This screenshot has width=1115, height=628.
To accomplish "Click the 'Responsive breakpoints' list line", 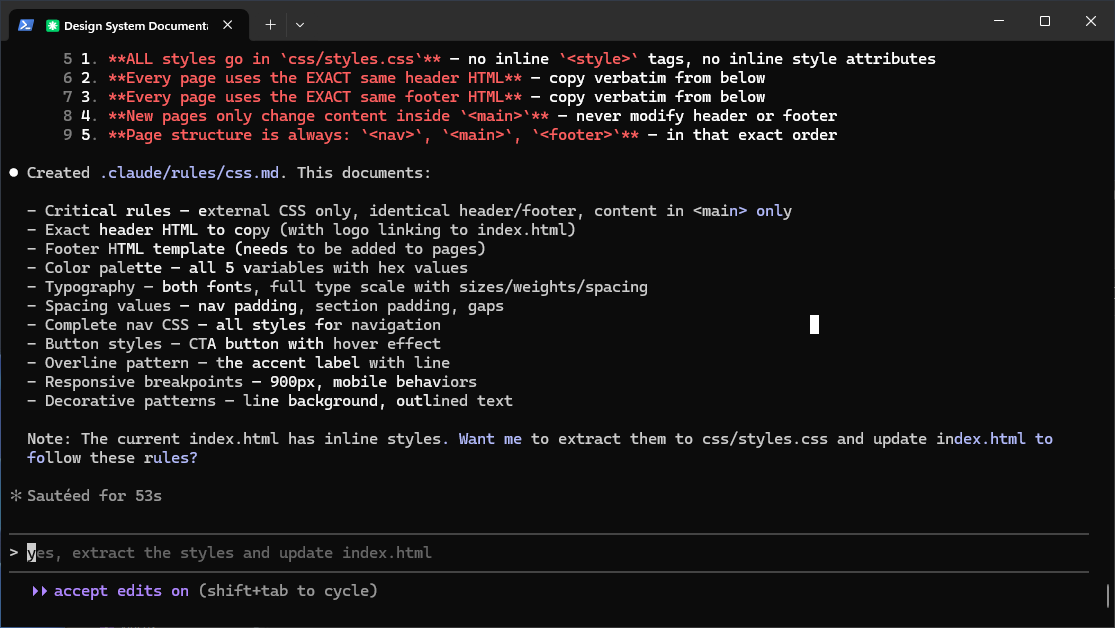I will pos(252,382).
